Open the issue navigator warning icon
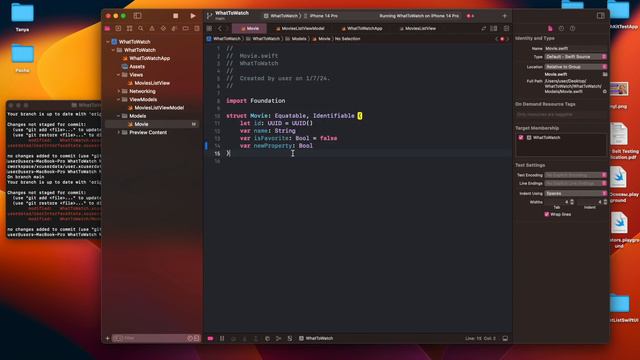 152,29
